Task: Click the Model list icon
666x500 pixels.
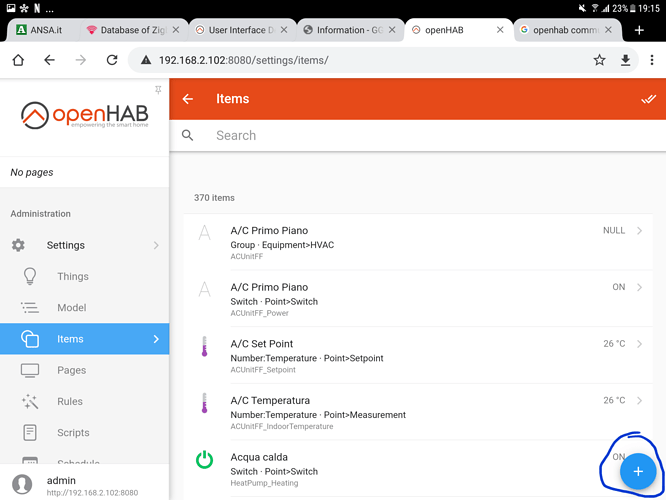Action: (30, 308)
